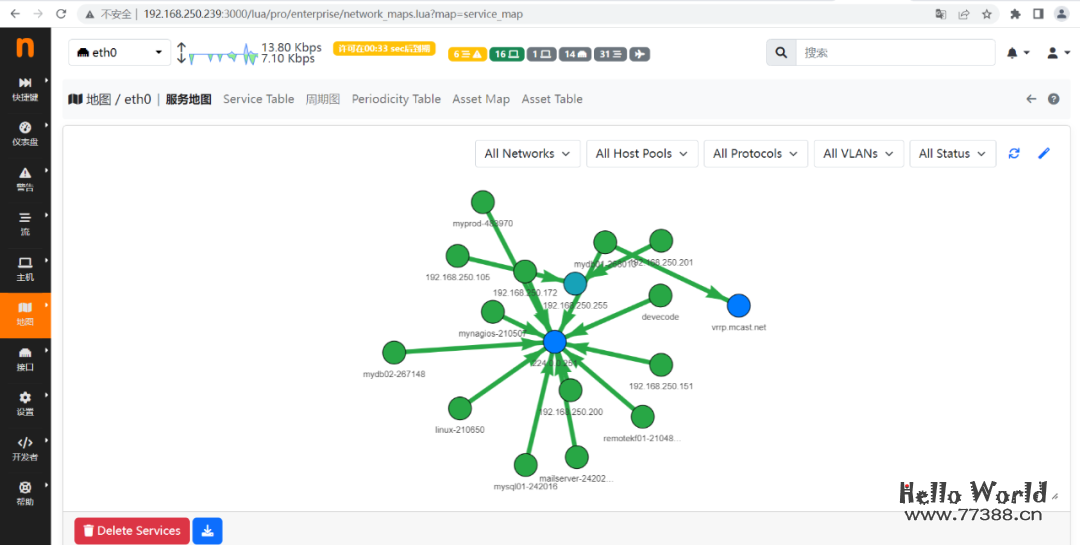Open the 主机 hosts sidebar menu
Viewport: 1080px width, 545px height.
[25, 268]
